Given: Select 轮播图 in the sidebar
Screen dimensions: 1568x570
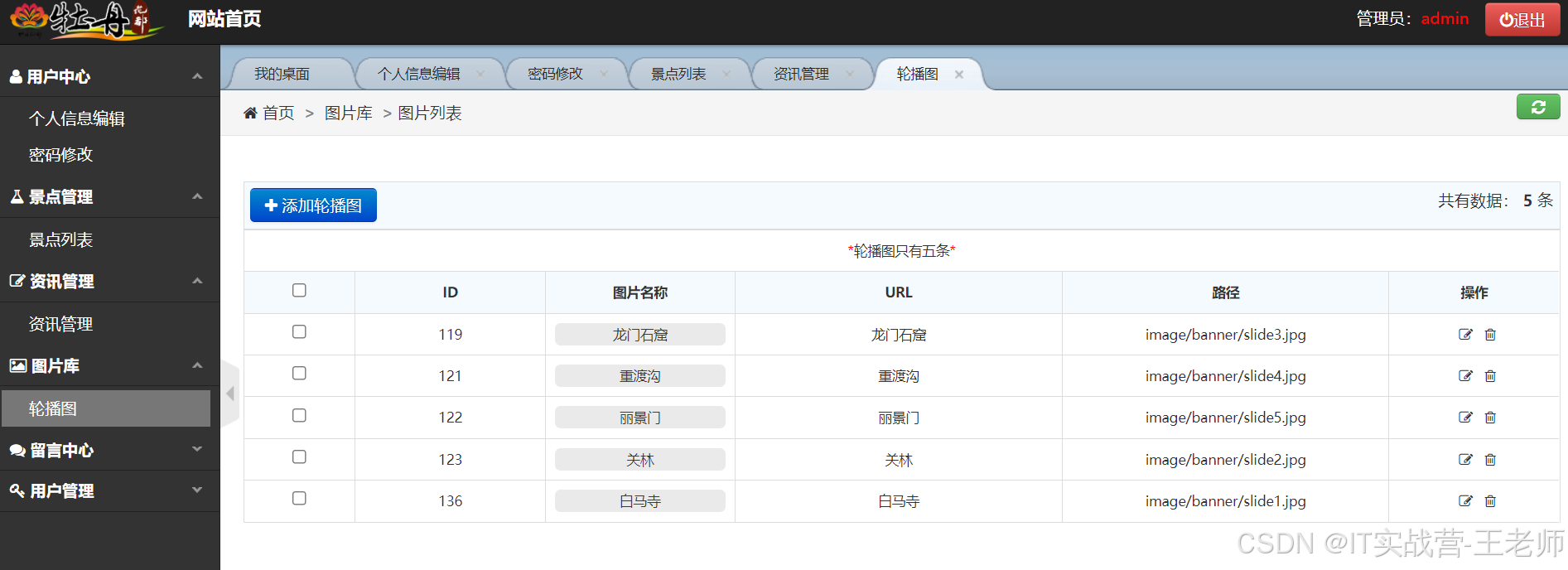Looking at the screenshot, I should (x=106, y=408).
